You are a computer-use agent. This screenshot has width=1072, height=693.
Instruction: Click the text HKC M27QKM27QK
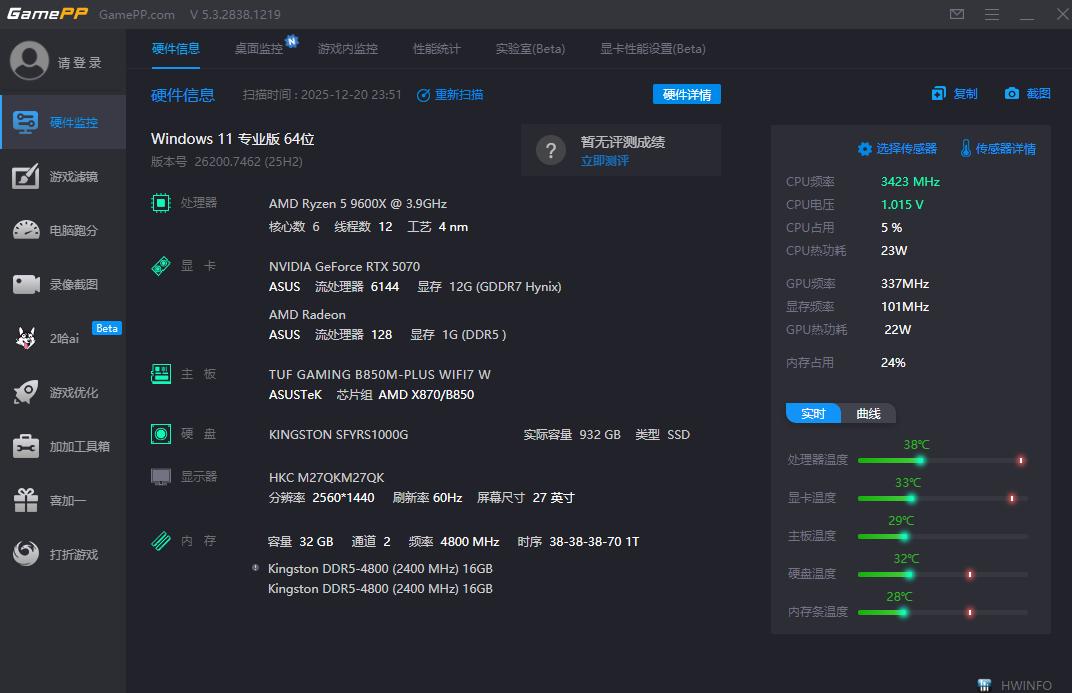pyautogui.click(x=326, y=477)
